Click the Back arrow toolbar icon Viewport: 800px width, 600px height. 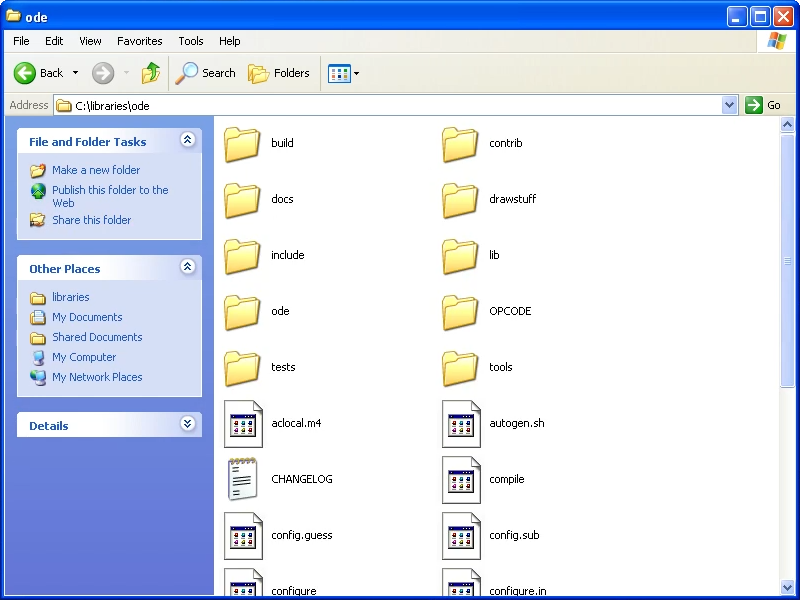(x=25, y=73)
